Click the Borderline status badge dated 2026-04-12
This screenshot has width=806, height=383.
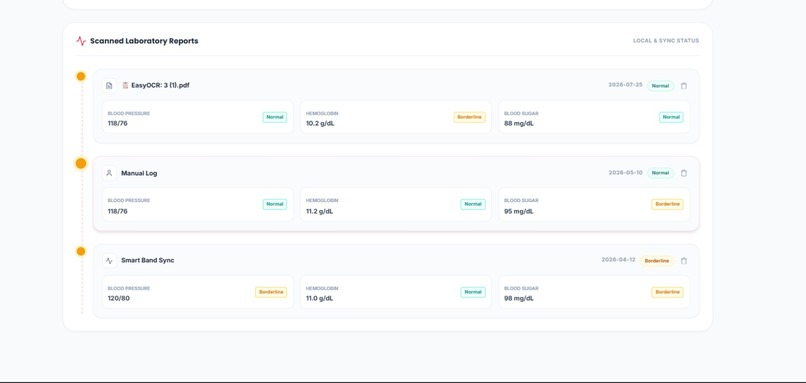click(657, 261)
